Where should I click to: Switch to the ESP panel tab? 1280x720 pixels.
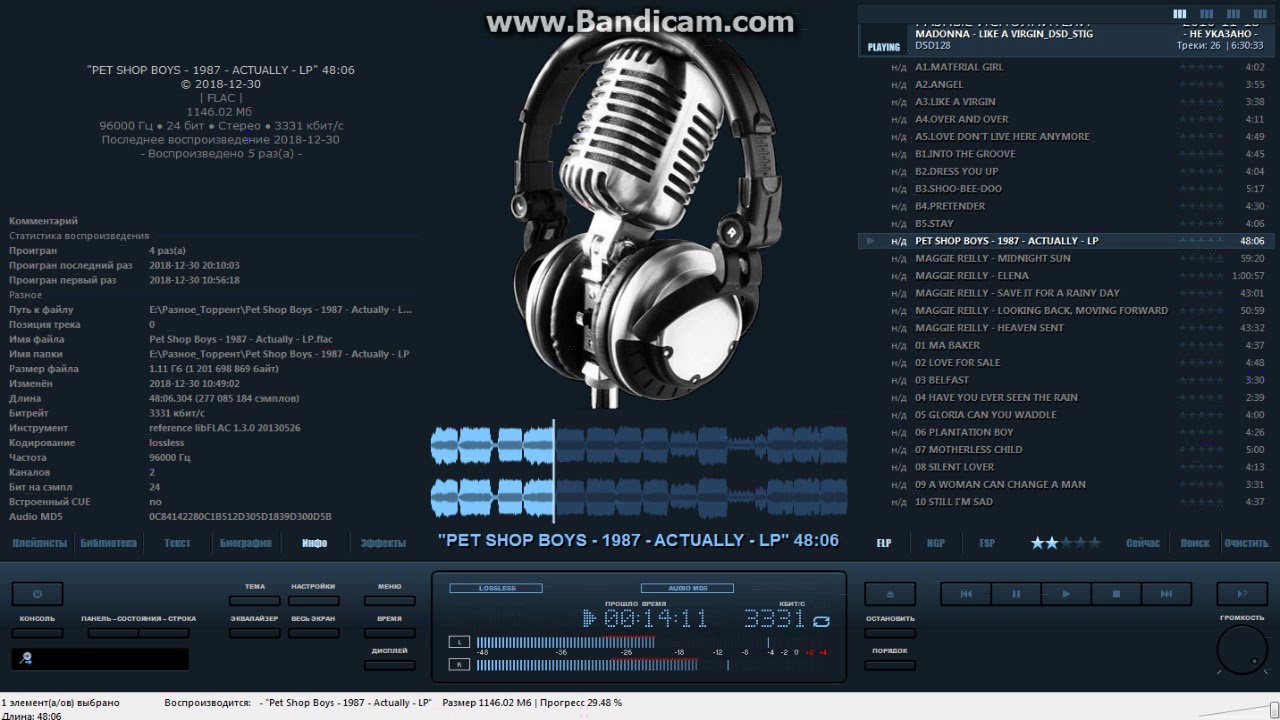(987, 543)
